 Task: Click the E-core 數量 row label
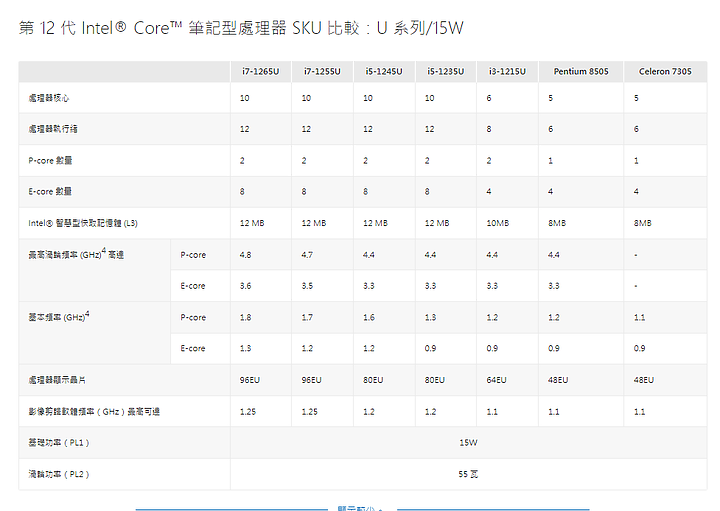click(x=50, y=191)
